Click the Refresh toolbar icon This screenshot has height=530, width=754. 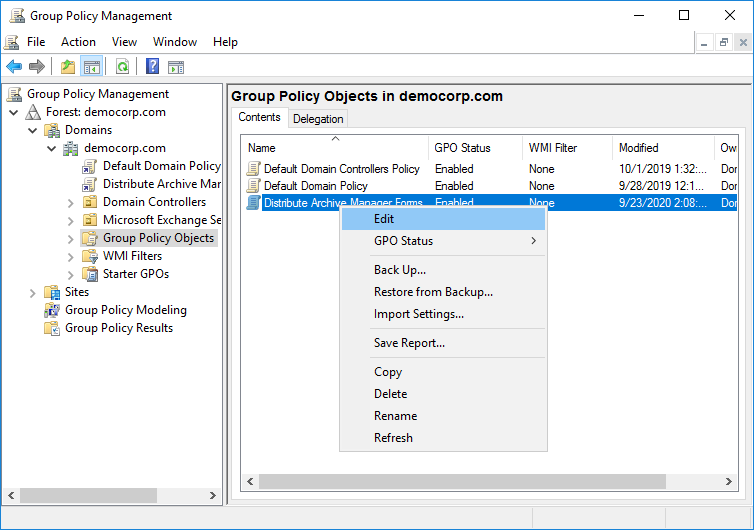(122, 67)
